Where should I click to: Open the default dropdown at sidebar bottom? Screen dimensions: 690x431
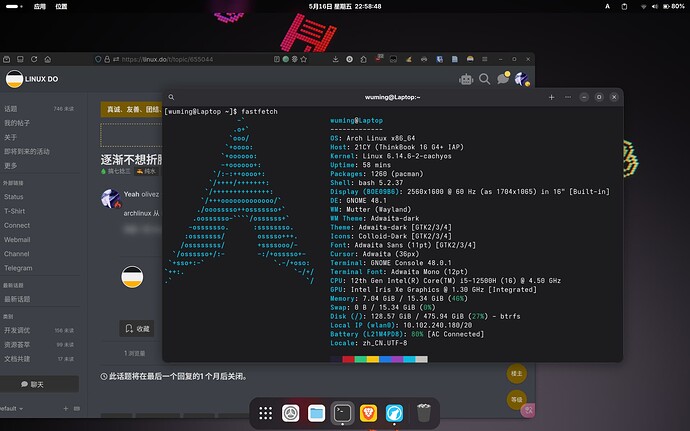tap(11, 409)
